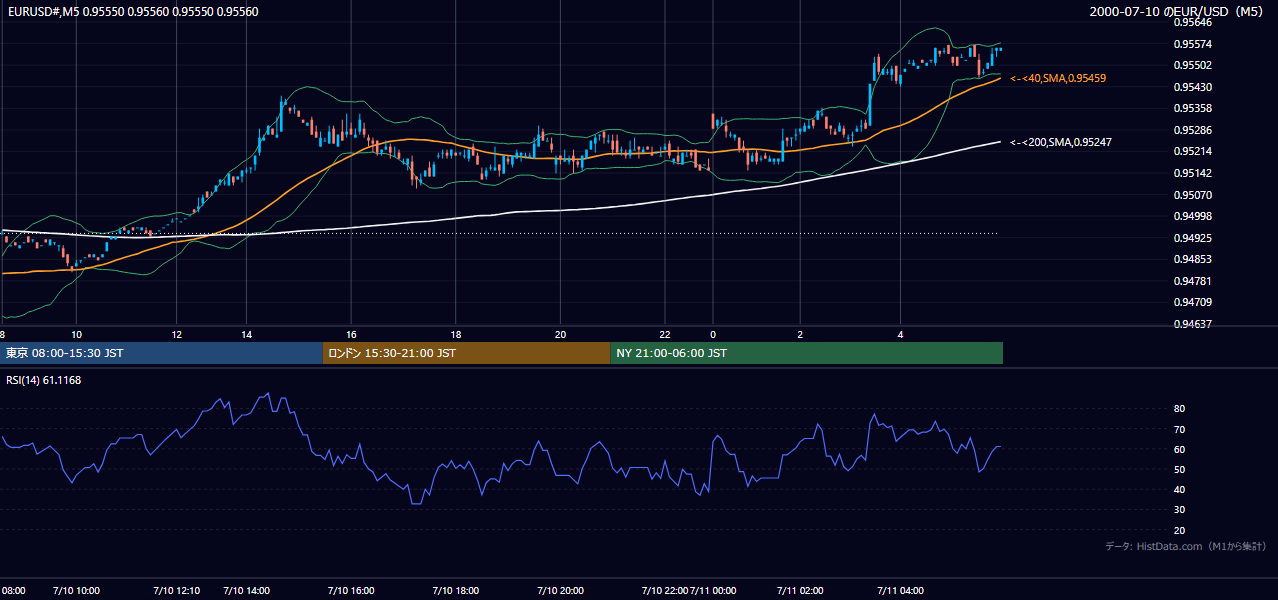Click the RSI 80 level label
Viewport: 1278px width, 600px height.
click(1180, 409)
